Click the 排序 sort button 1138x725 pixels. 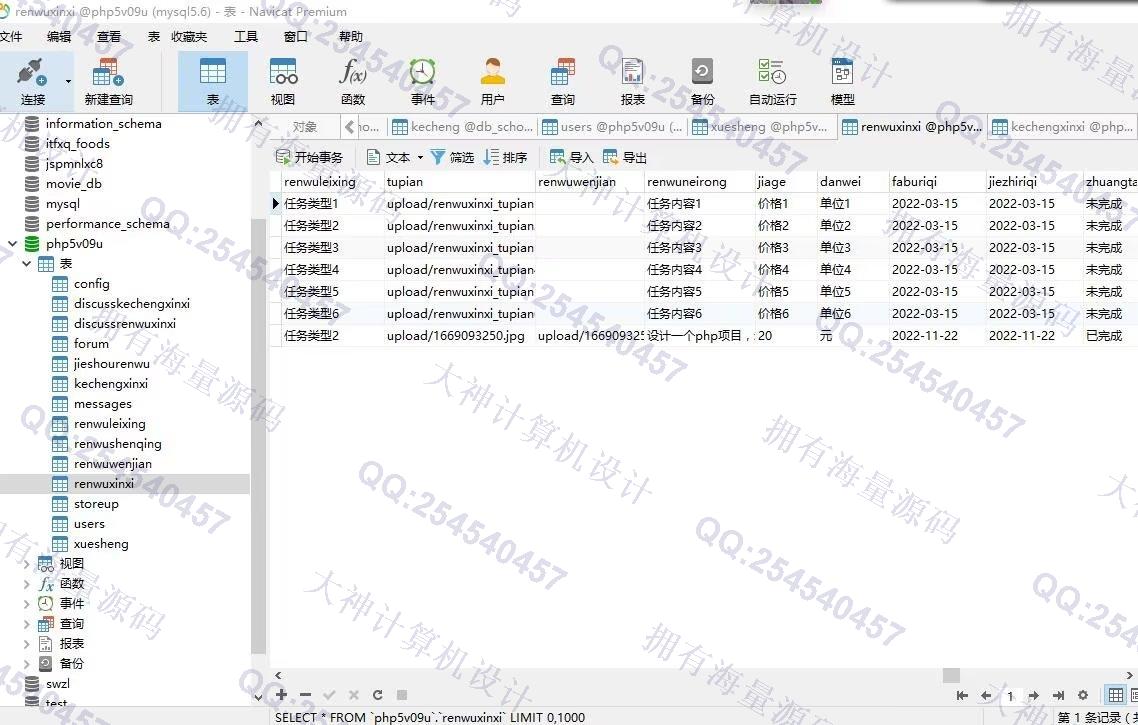(x=505, y=157)
